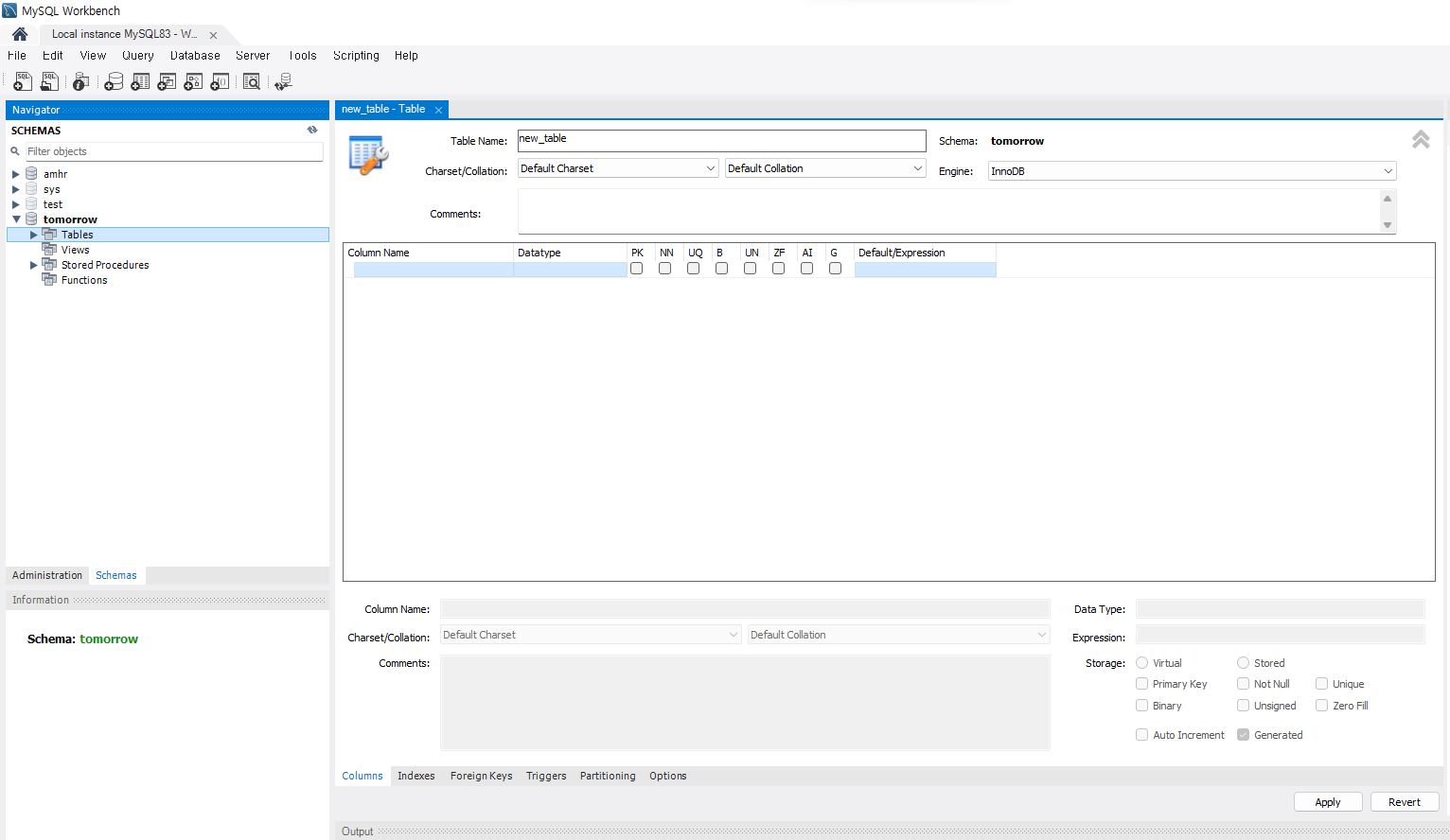Open the Administration navigator tab

pyautogui.click(x=47, y=575)
